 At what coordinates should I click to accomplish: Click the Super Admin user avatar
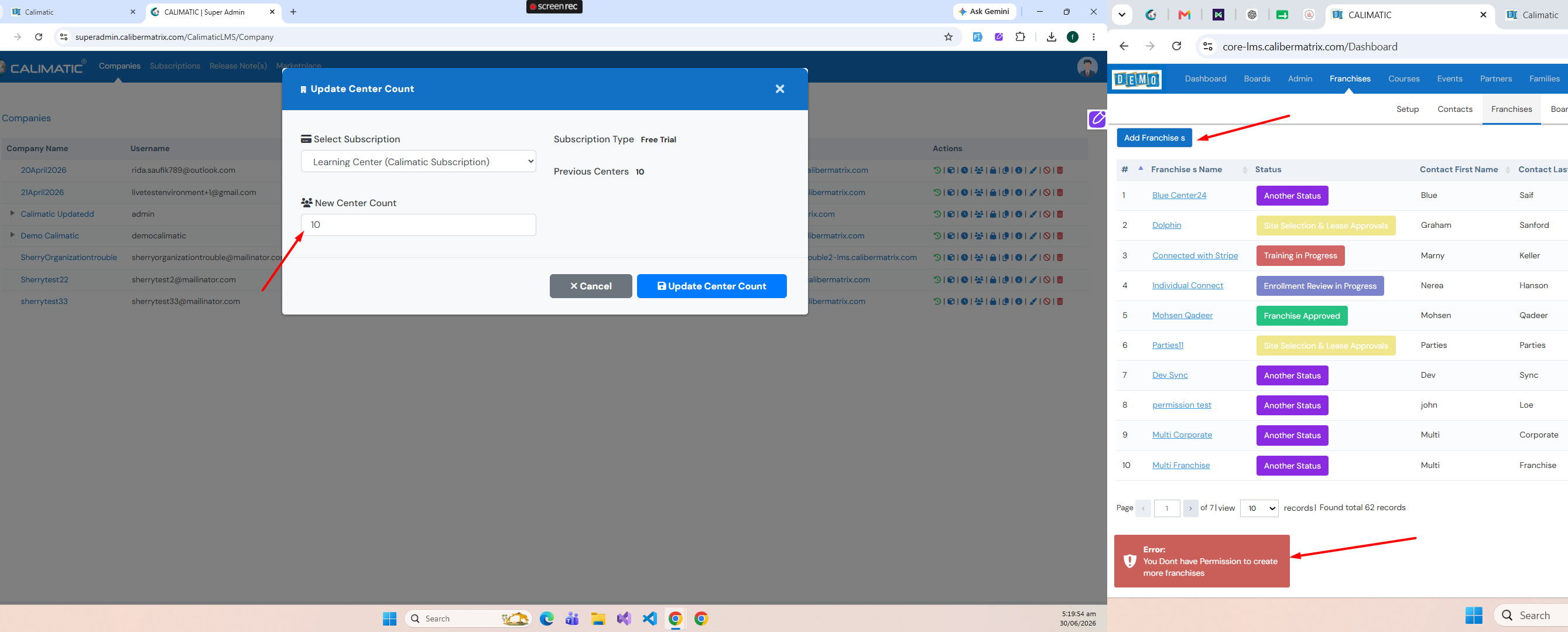pos(1087,67)
